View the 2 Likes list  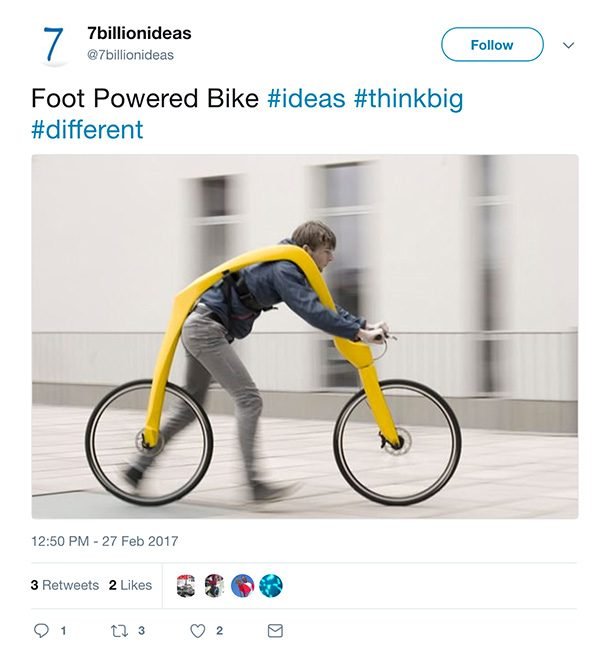130,585
